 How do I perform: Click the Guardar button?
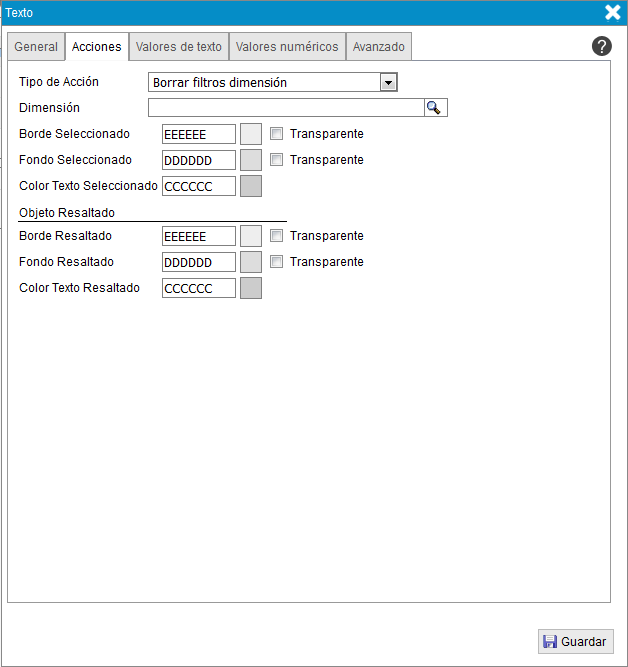575,642
